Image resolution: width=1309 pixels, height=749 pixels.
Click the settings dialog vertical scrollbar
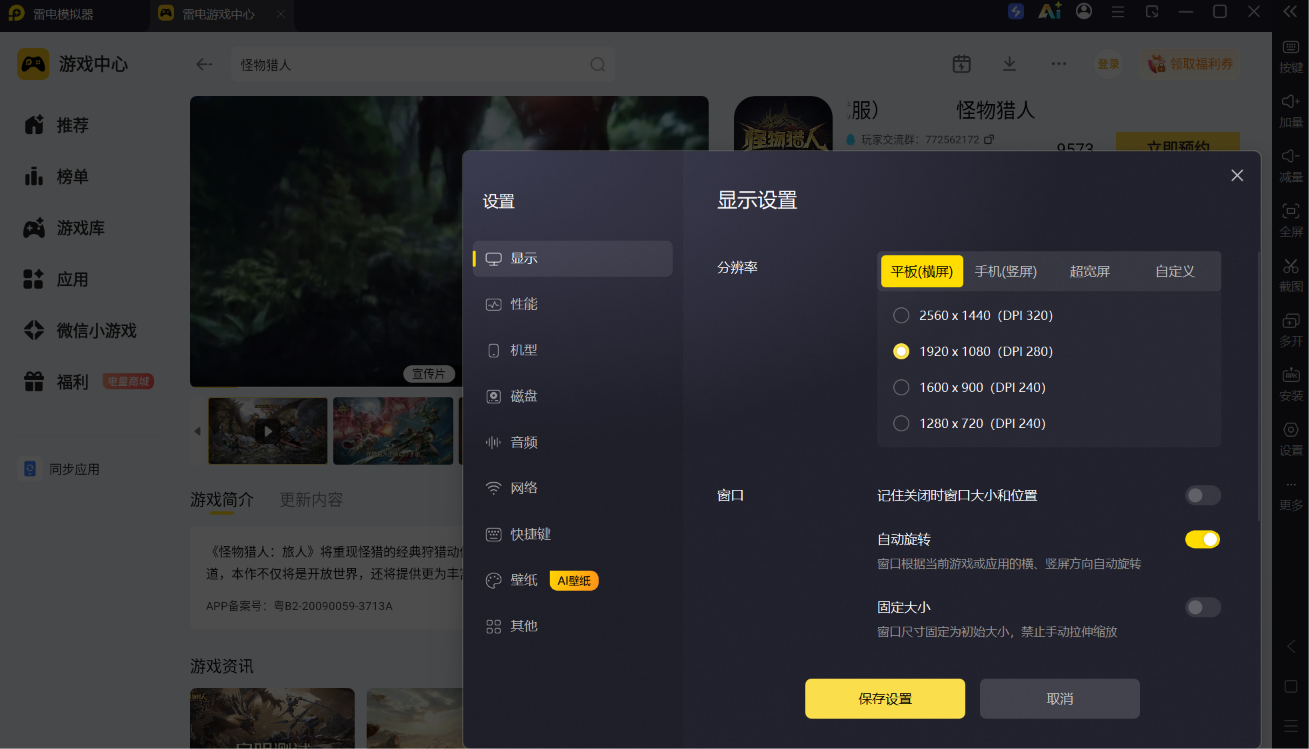[1259, 385]
